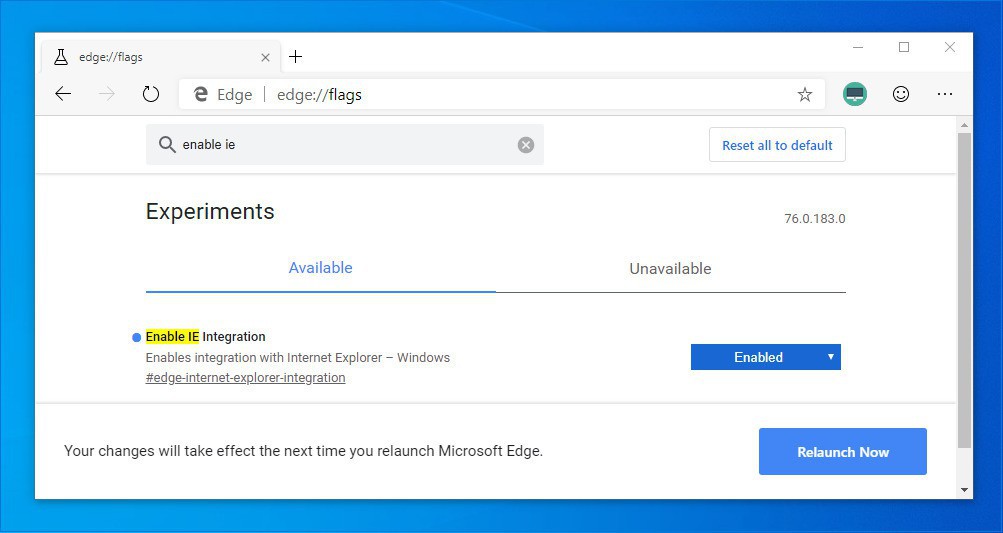Open the Enabled dropdown for IE Integration

(765, 357)
